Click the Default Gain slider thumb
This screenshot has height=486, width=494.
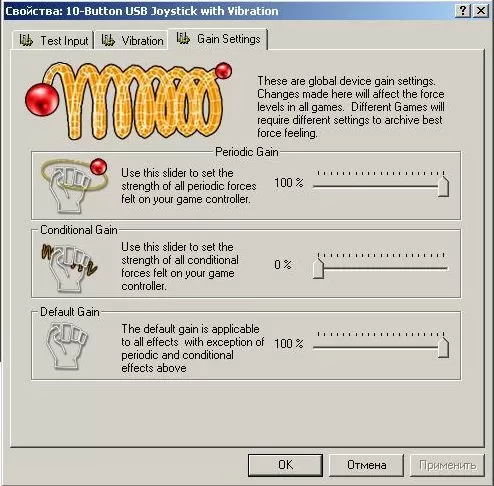443,347
